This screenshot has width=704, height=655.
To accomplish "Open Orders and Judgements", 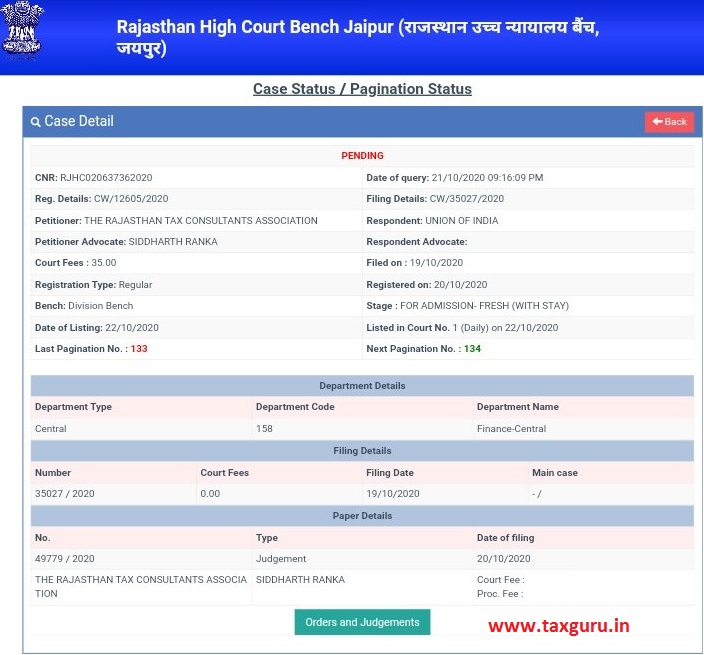I will click(362, 622).
